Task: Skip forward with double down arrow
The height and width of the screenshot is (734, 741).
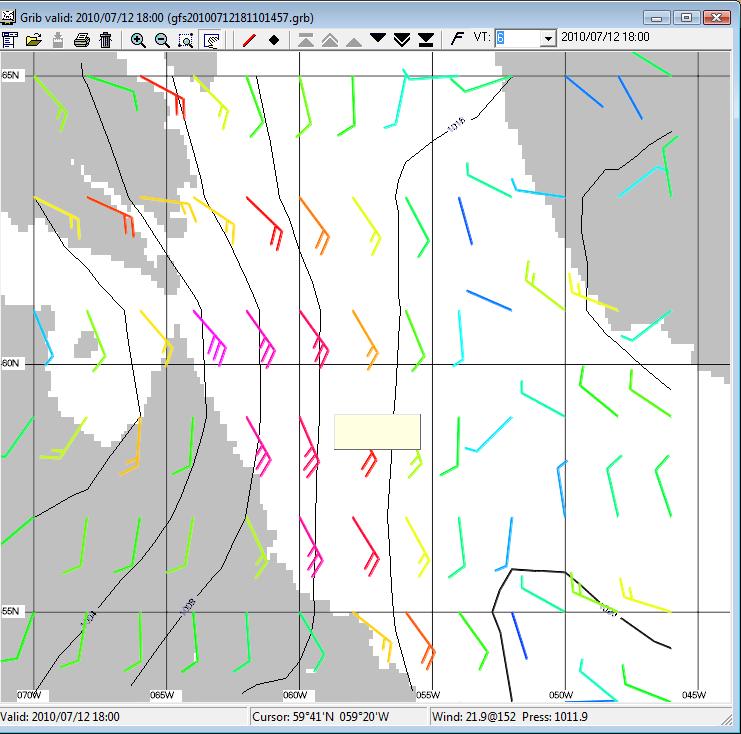Action: (402, 39)
